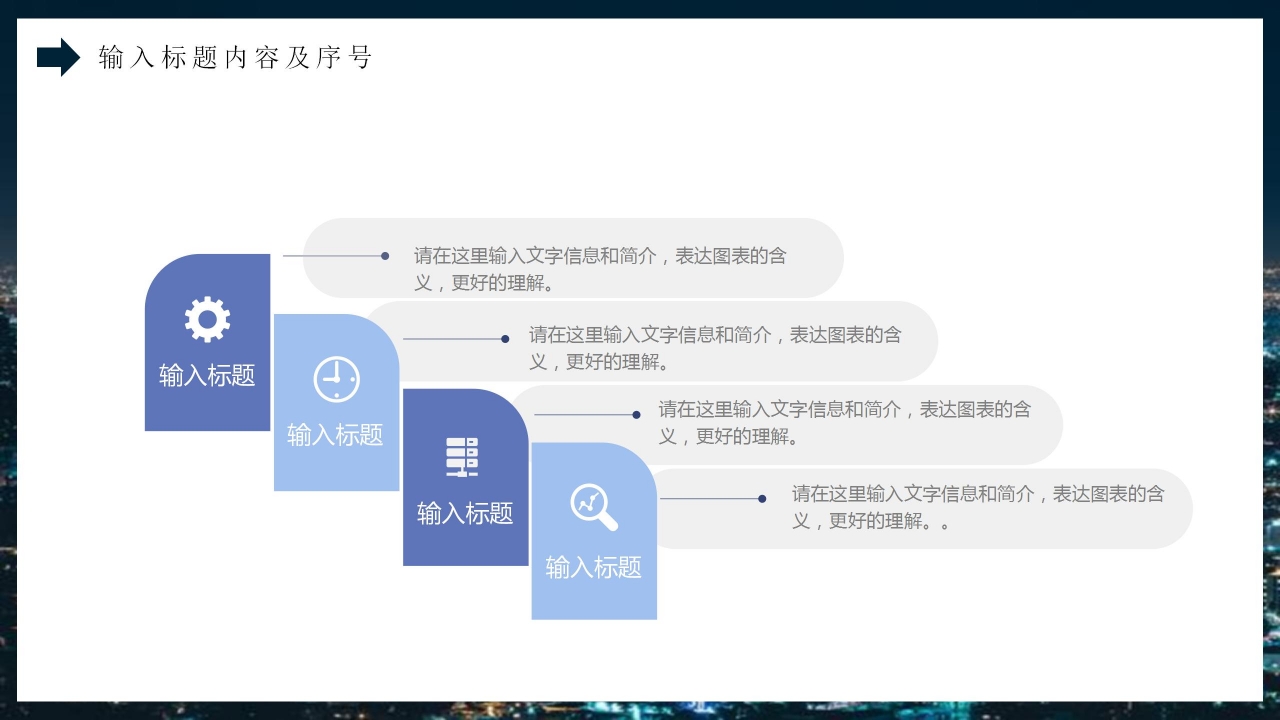Select the gear icon on the first card
The width and height of the screenshot is (1280, 720).
[x=206, y=317]
